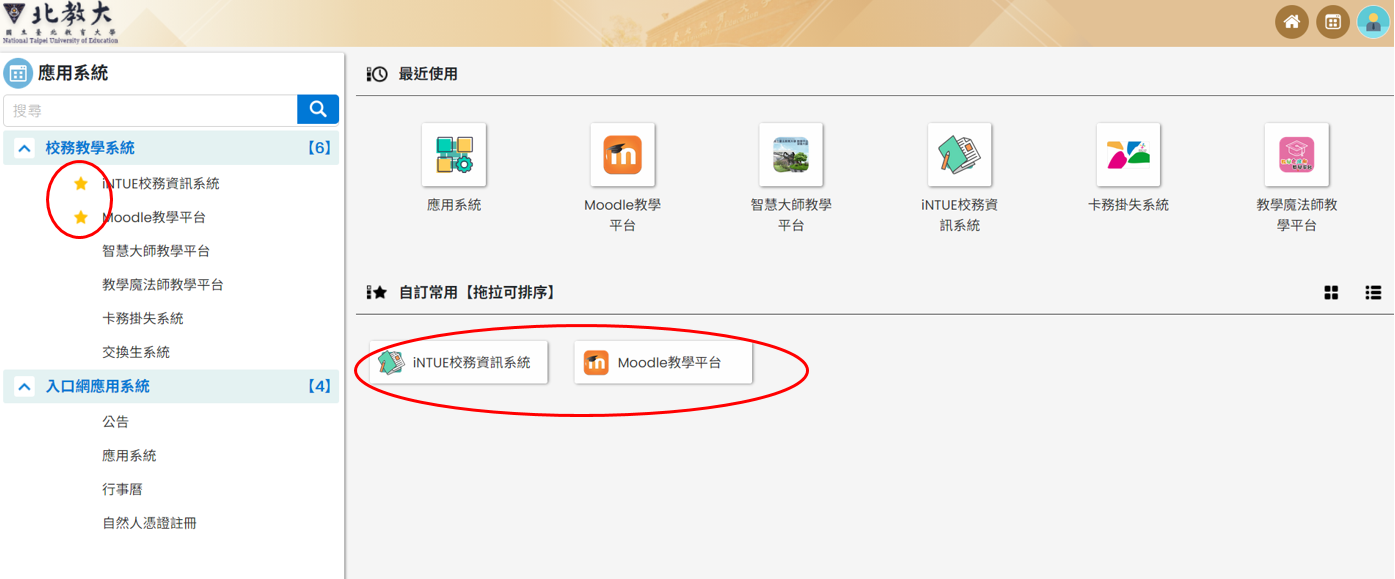Open 卡務掛失系統 in the sidebar
The height and width of the screenshot is (579, 1395).
click(x=143, y=319)
